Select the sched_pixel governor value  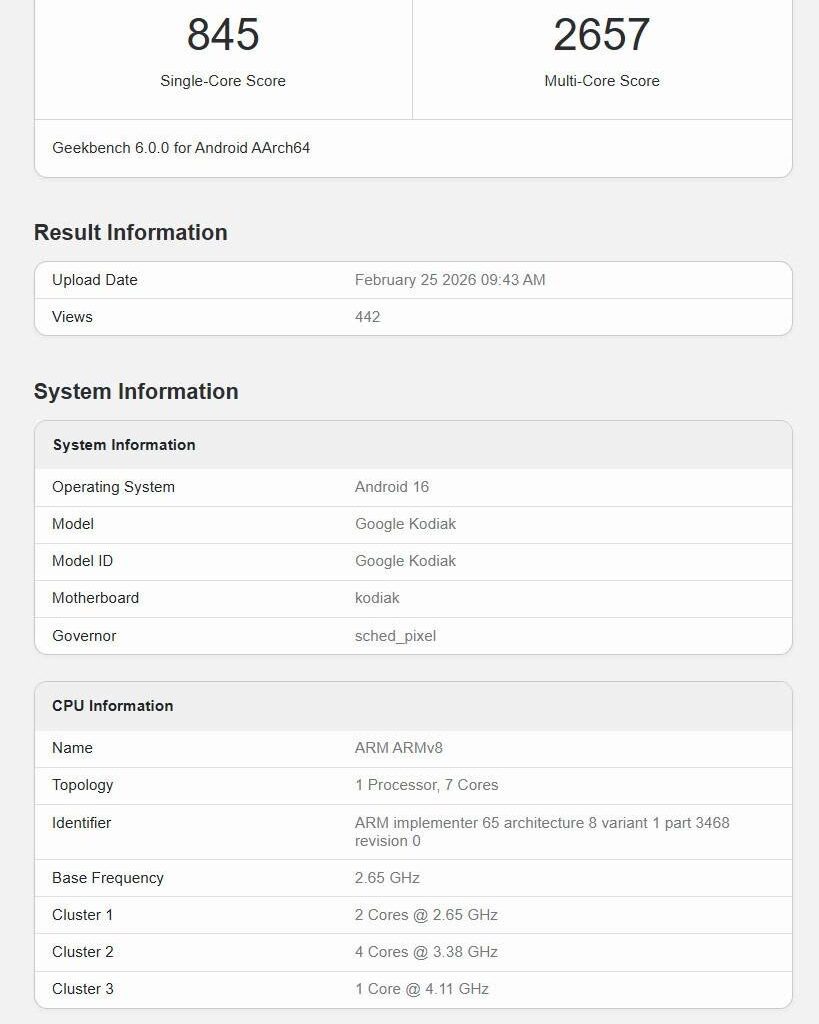[395, 636]
